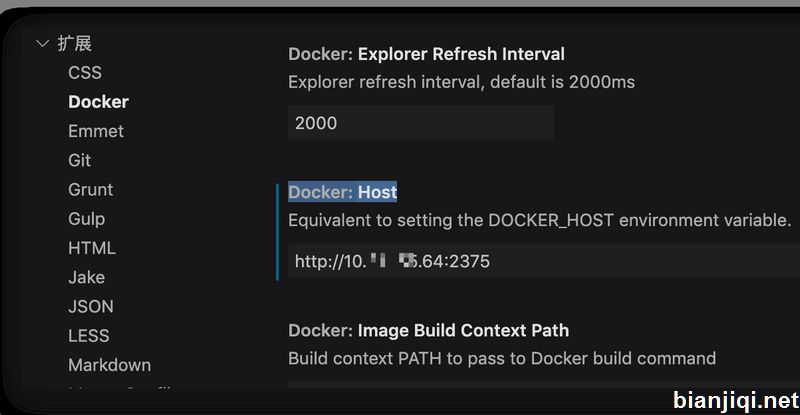Open Grunt extension settings
Screen dimensions: 800x415
(90, 189)
